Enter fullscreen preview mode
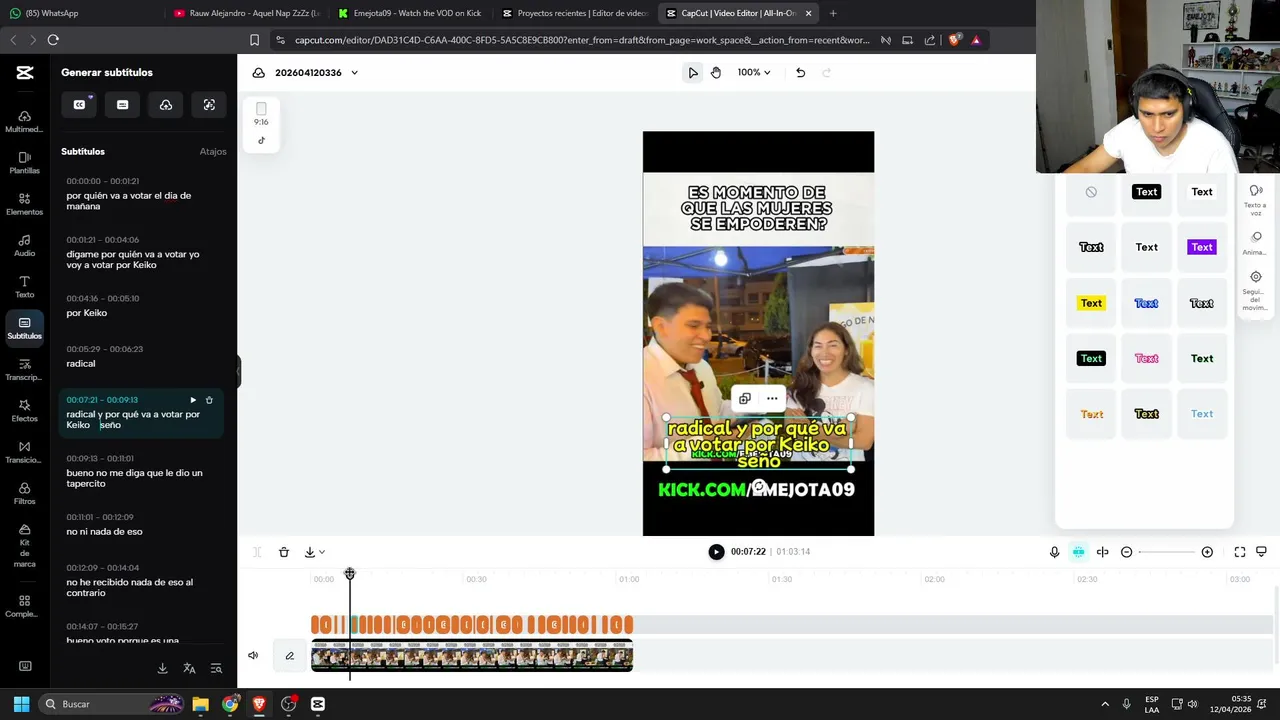 [x=1240, y=552]
